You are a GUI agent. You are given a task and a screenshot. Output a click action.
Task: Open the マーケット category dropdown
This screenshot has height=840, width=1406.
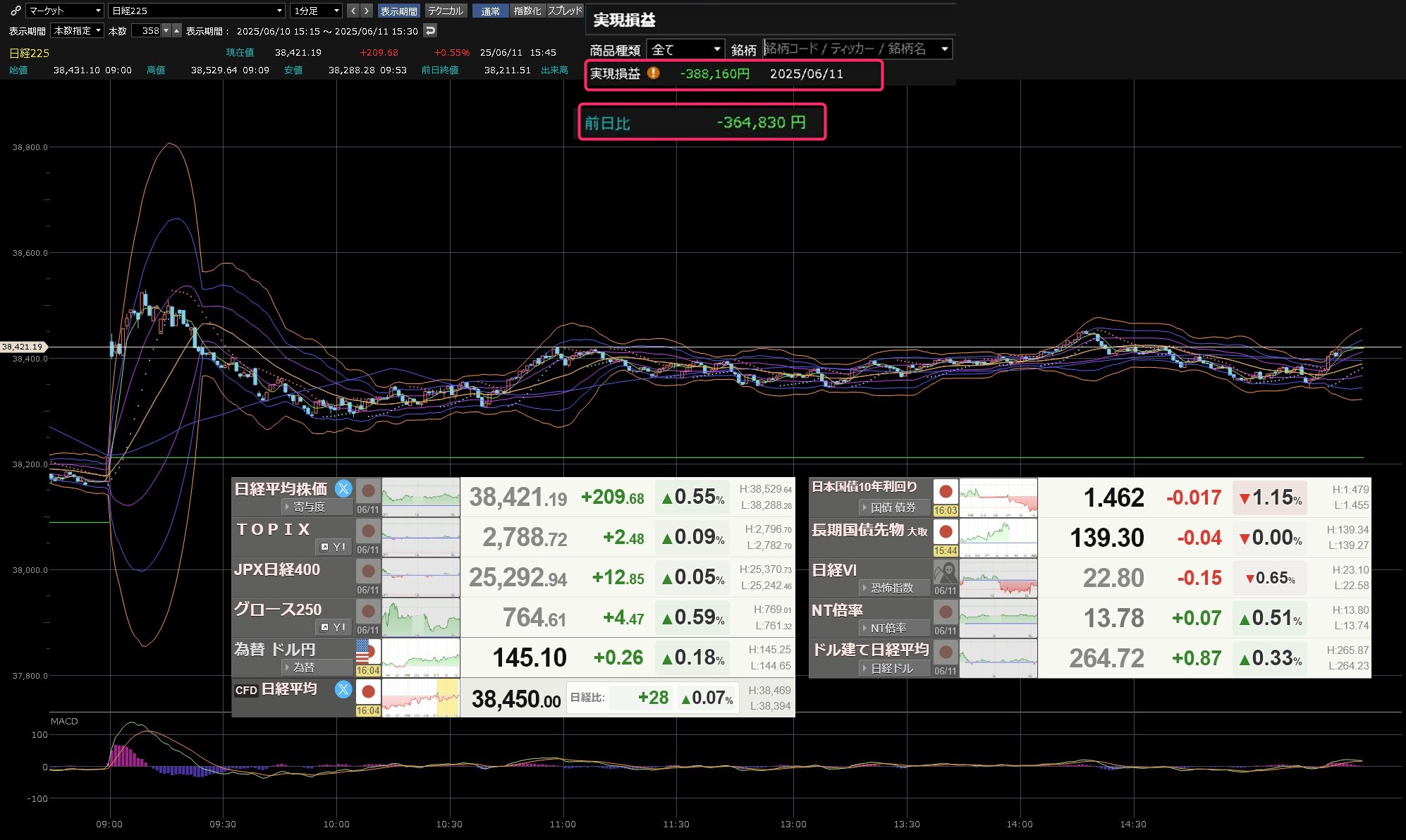[x=66, y=11]
